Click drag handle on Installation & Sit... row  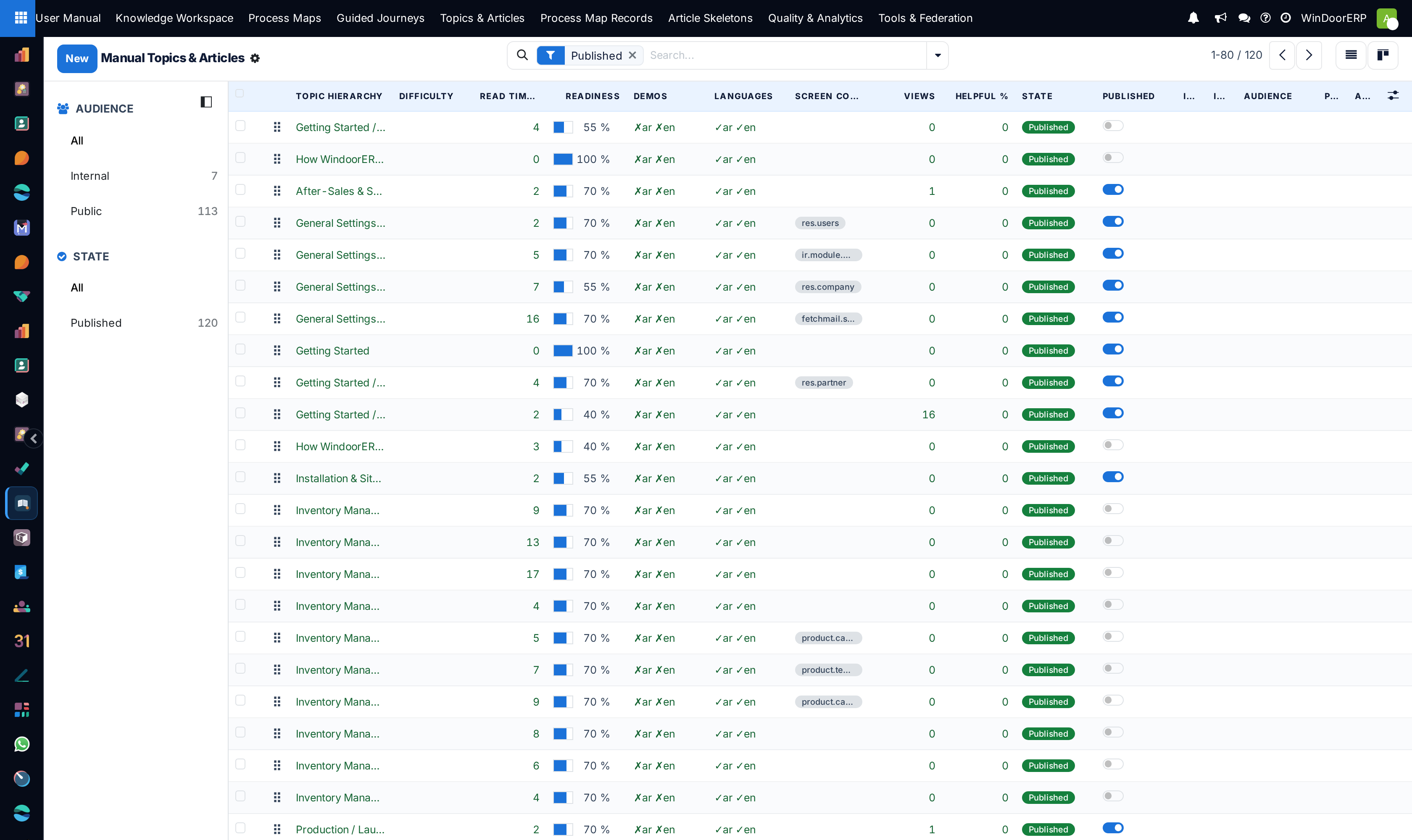277,478
